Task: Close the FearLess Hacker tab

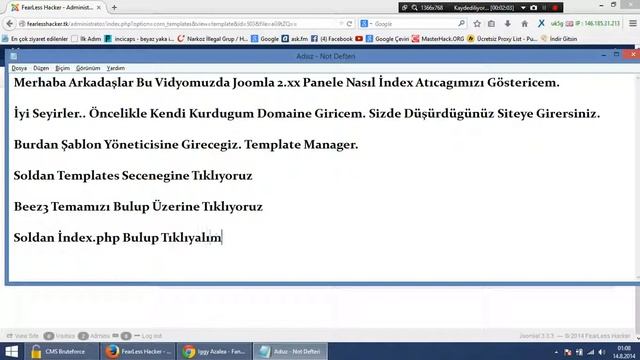Action: coord(99,7)
